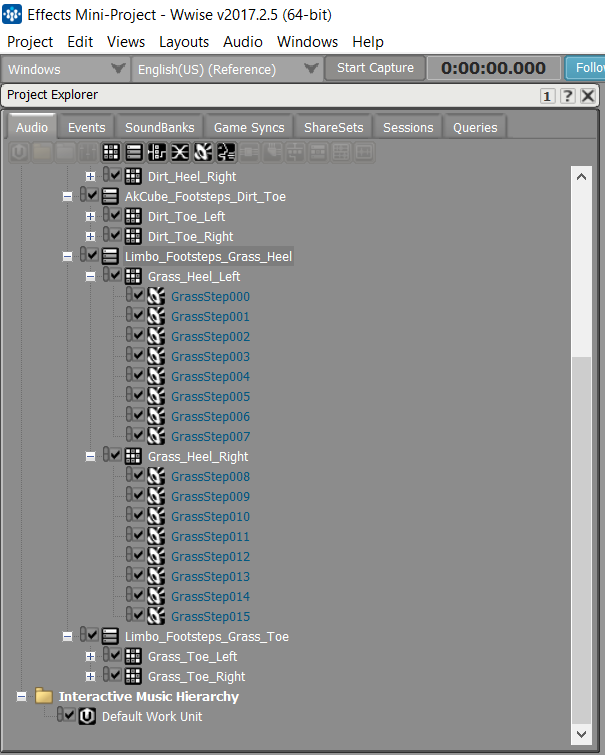Select the GrassStep015 sound icon

pos(156,616)
